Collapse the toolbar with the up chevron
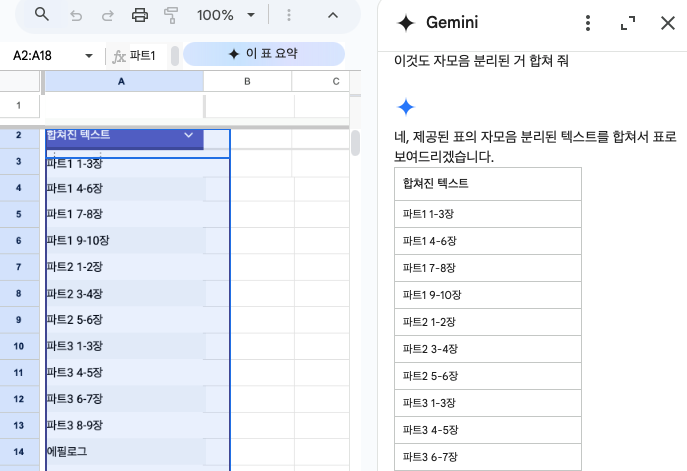This screenshot has height=471, width=687. point(333,15)
